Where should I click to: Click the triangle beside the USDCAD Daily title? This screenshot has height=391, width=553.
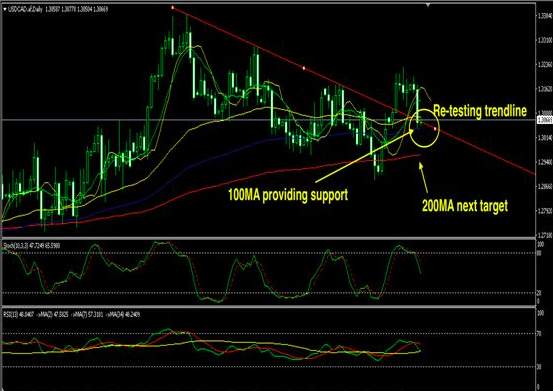(5, 10)
